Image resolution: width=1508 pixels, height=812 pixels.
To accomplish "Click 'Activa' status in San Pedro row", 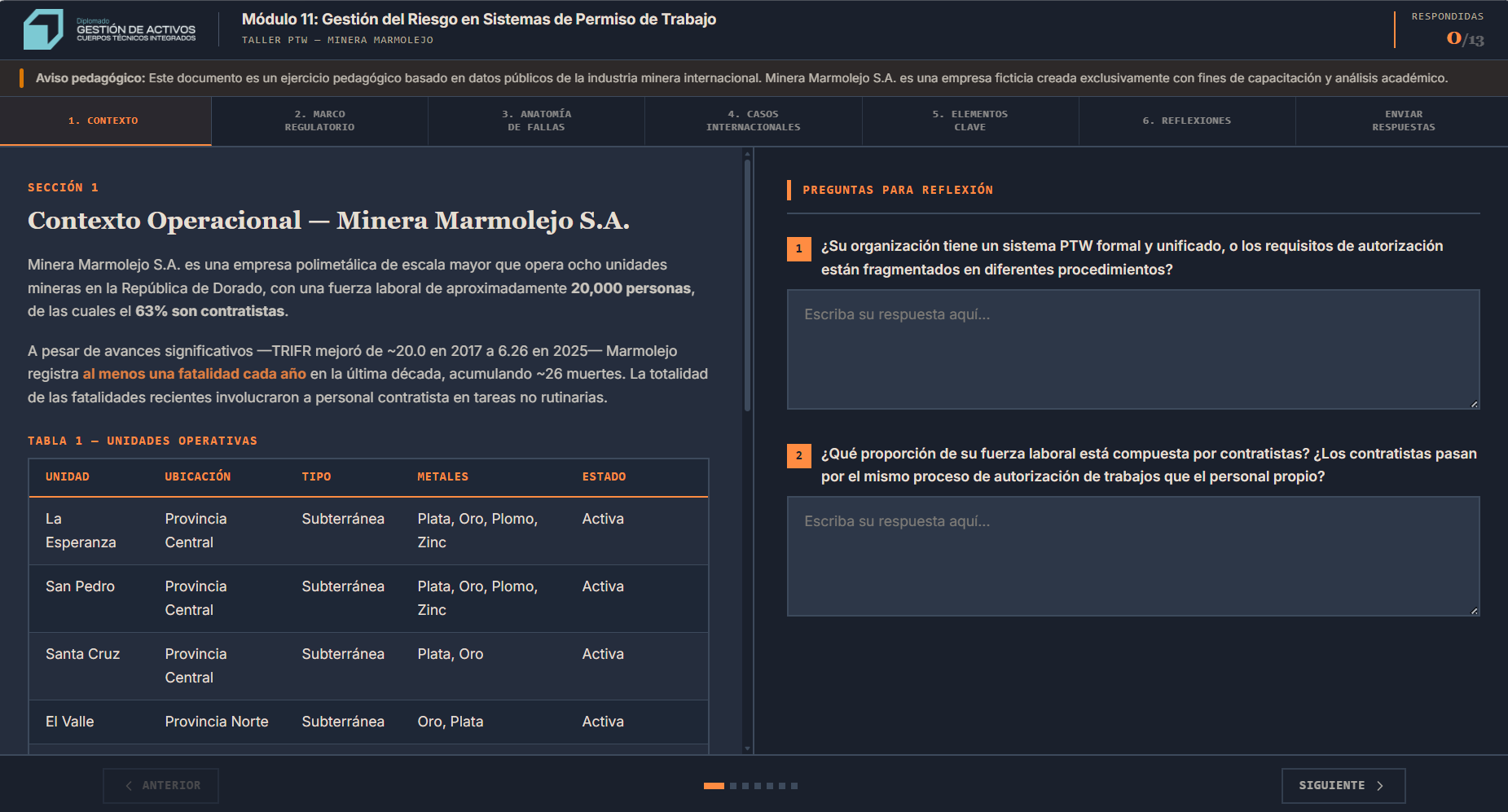I will coord(603,586).
